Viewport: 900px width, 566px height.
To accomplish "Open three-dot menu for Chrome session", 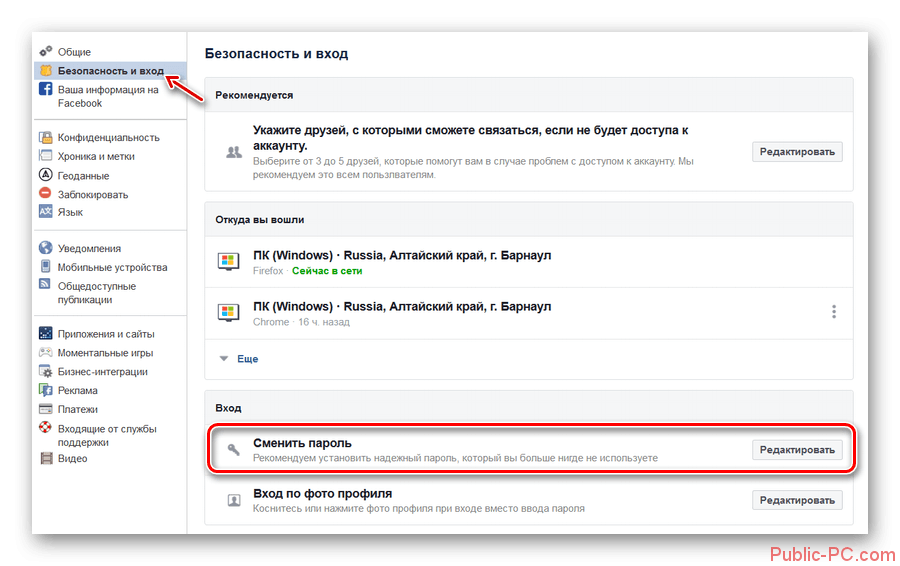I will point(834,312).
